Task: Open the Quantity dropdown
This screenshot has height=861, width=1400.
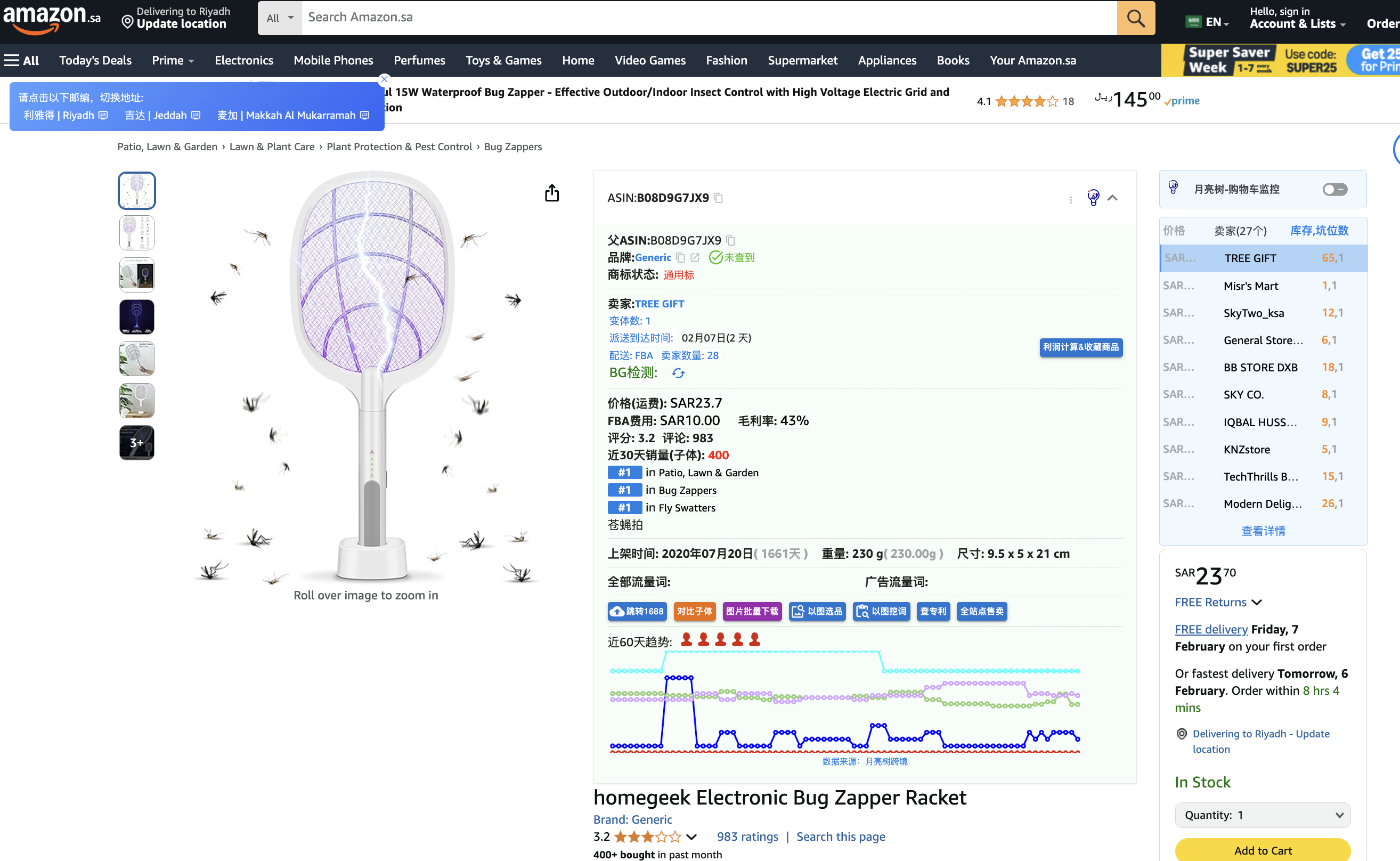Action: (1262, 815)
